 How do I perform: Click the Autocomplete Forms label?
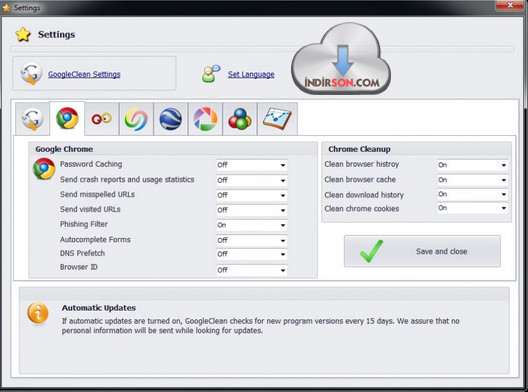[95, 239]
